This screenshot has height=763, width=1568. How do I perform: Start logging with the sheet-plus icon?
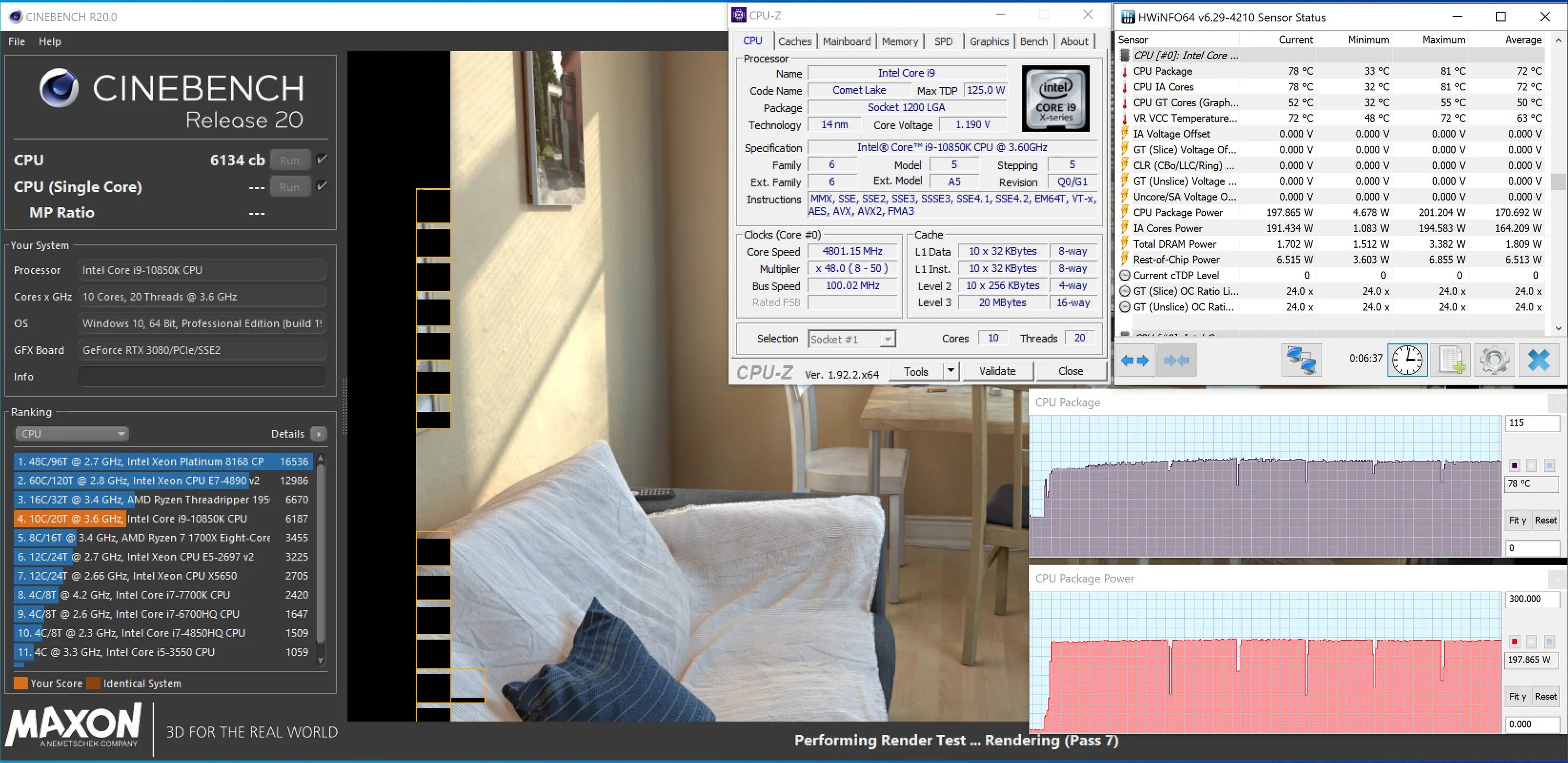click(x=1451, y=360)
